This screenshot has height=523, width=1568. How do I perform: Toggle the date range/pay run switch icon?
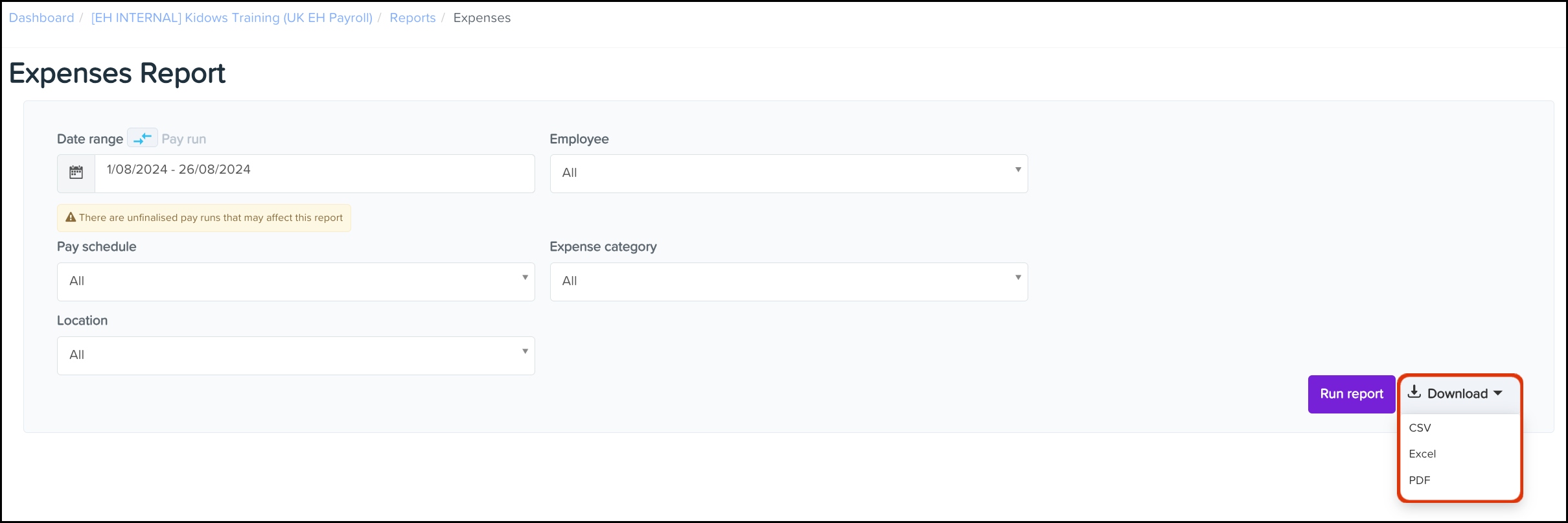(x=142, y=138)
